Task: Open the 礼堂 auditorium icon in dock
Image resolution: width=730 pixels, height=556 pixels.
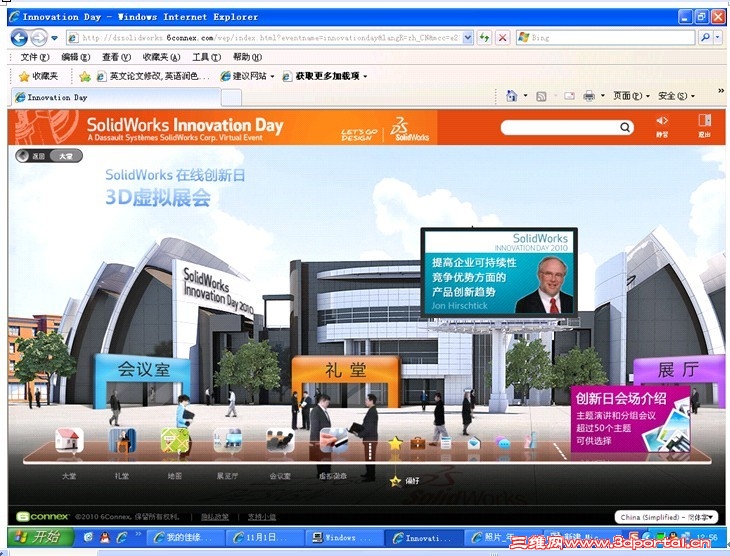Action: 122,440
